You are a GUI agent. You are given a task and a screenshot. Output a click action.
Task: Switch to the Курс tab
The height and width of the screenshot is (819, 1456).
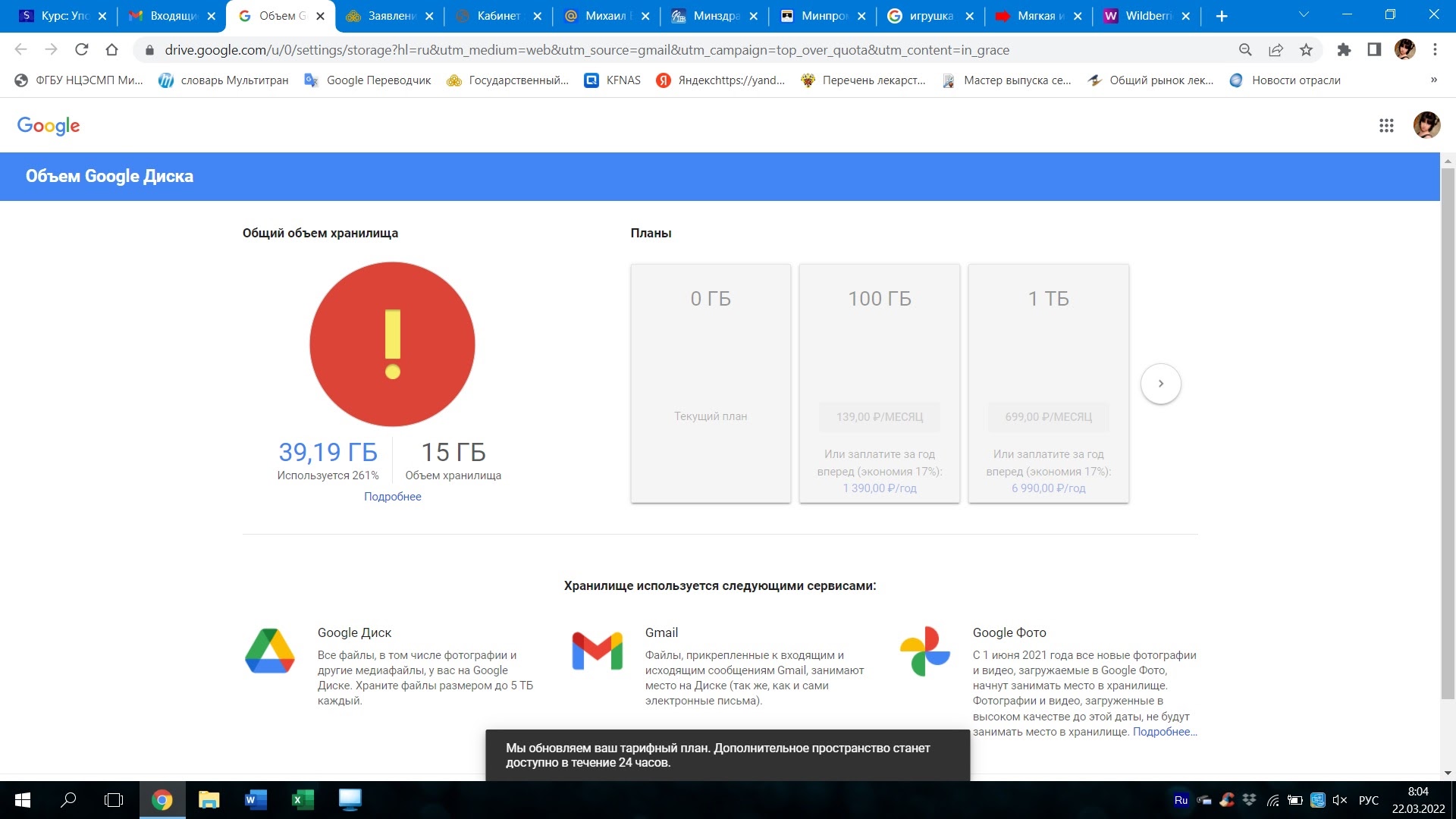[x=64, y=16]
